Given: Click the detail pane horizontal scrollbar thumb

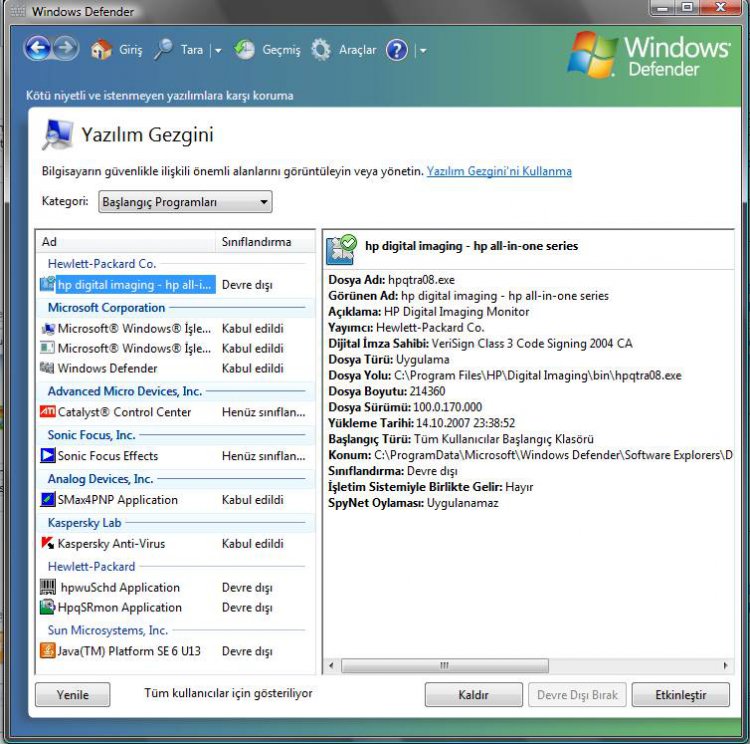Looking at the screenshot, I should tap(445, 665).
